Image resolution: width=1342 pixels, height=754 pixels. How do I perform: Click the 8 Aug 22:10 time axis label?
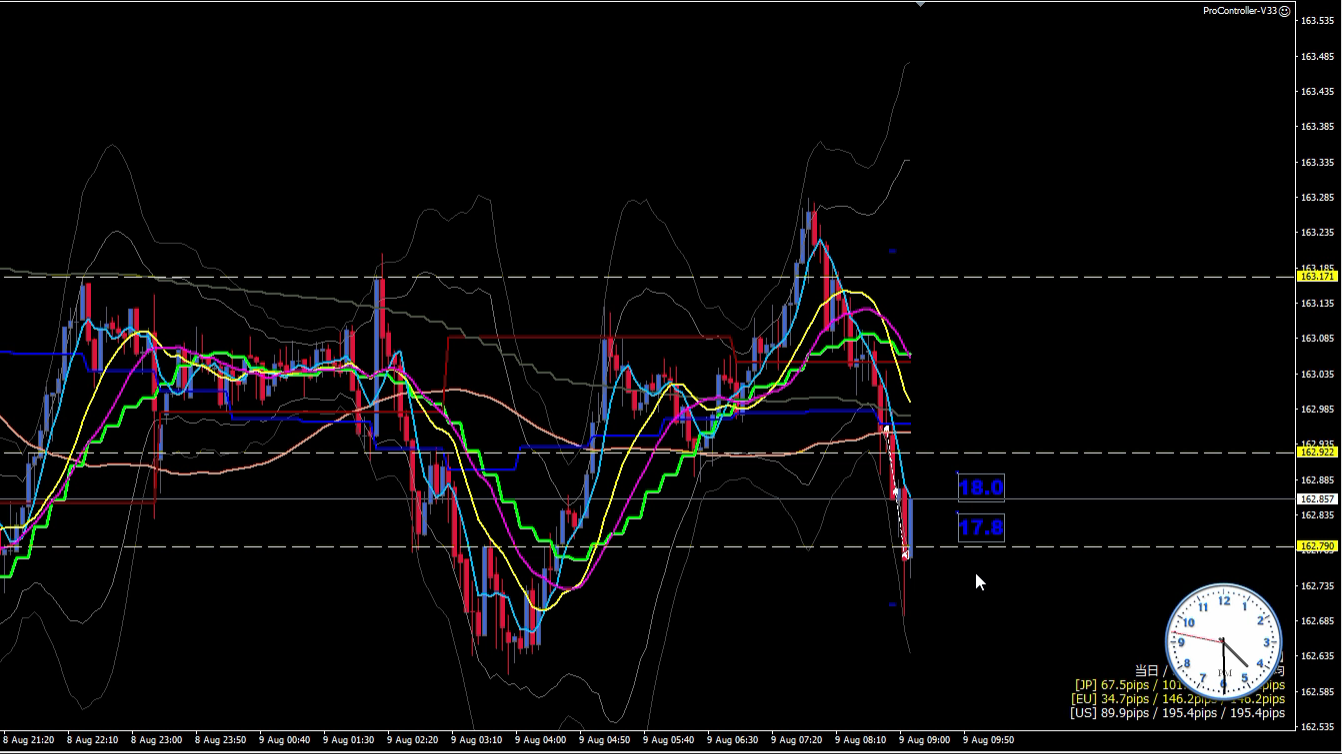pos(93,740)
